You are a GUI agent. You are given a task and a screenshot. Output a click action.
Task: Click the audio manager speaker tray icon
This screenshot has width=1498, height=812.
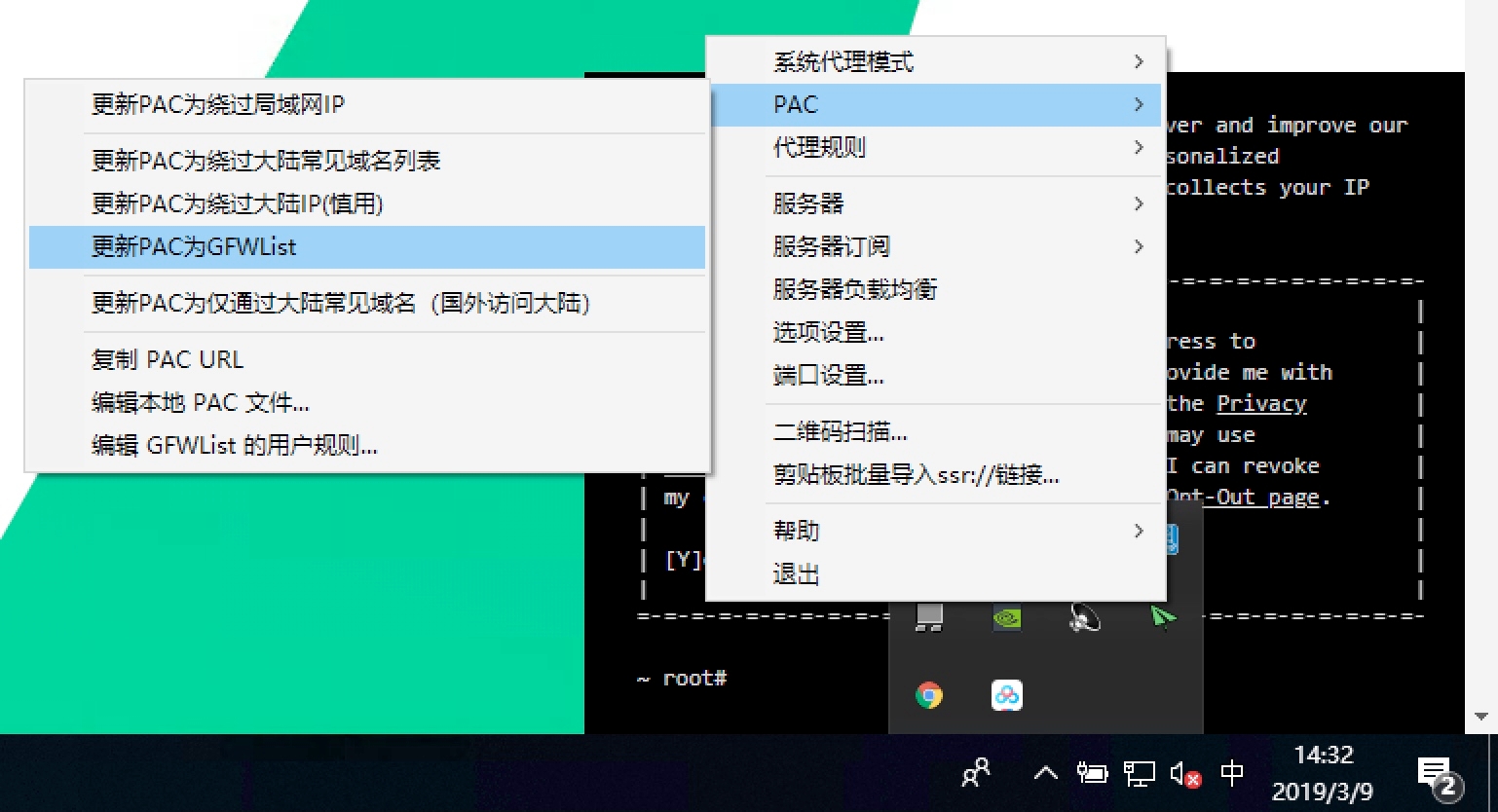(1085, 617)
